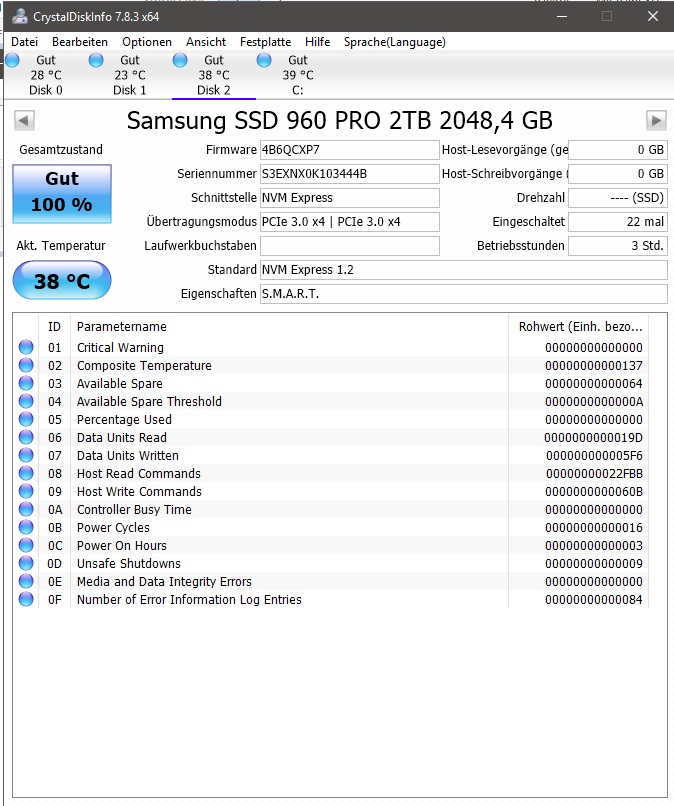Viewport: 674px width, 806px height.
Task: Open the Datei menu
Action: tap(24, 42)
